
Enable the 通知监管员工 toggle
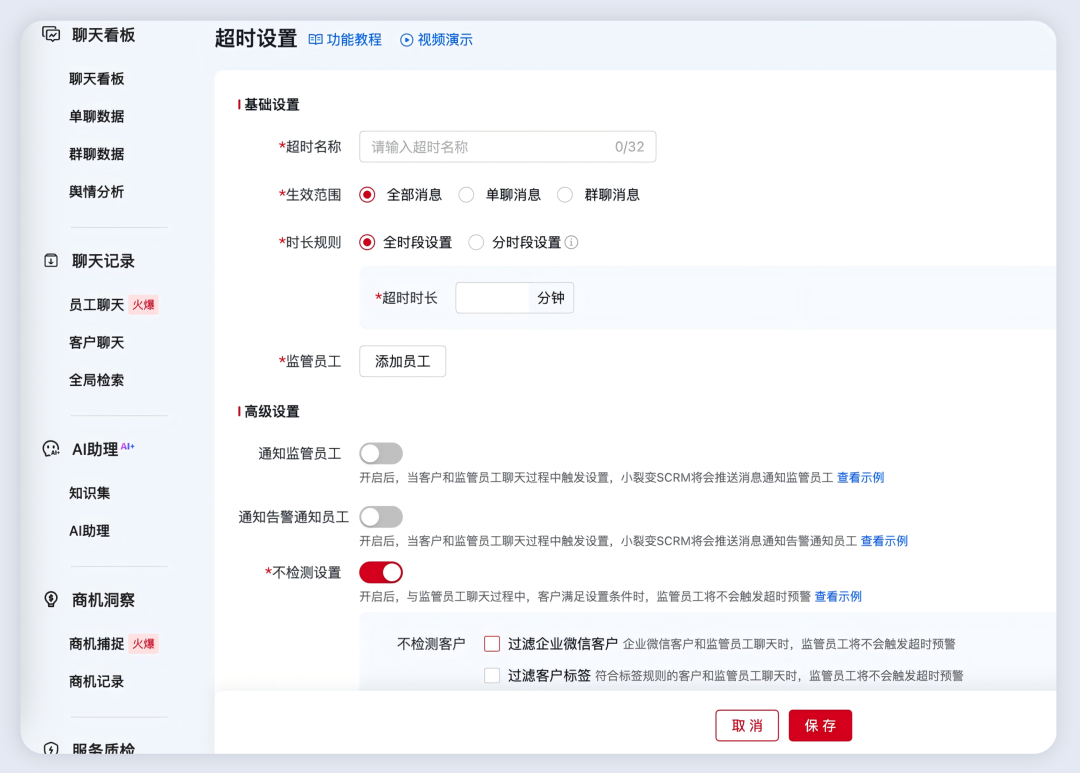[380, 453]
